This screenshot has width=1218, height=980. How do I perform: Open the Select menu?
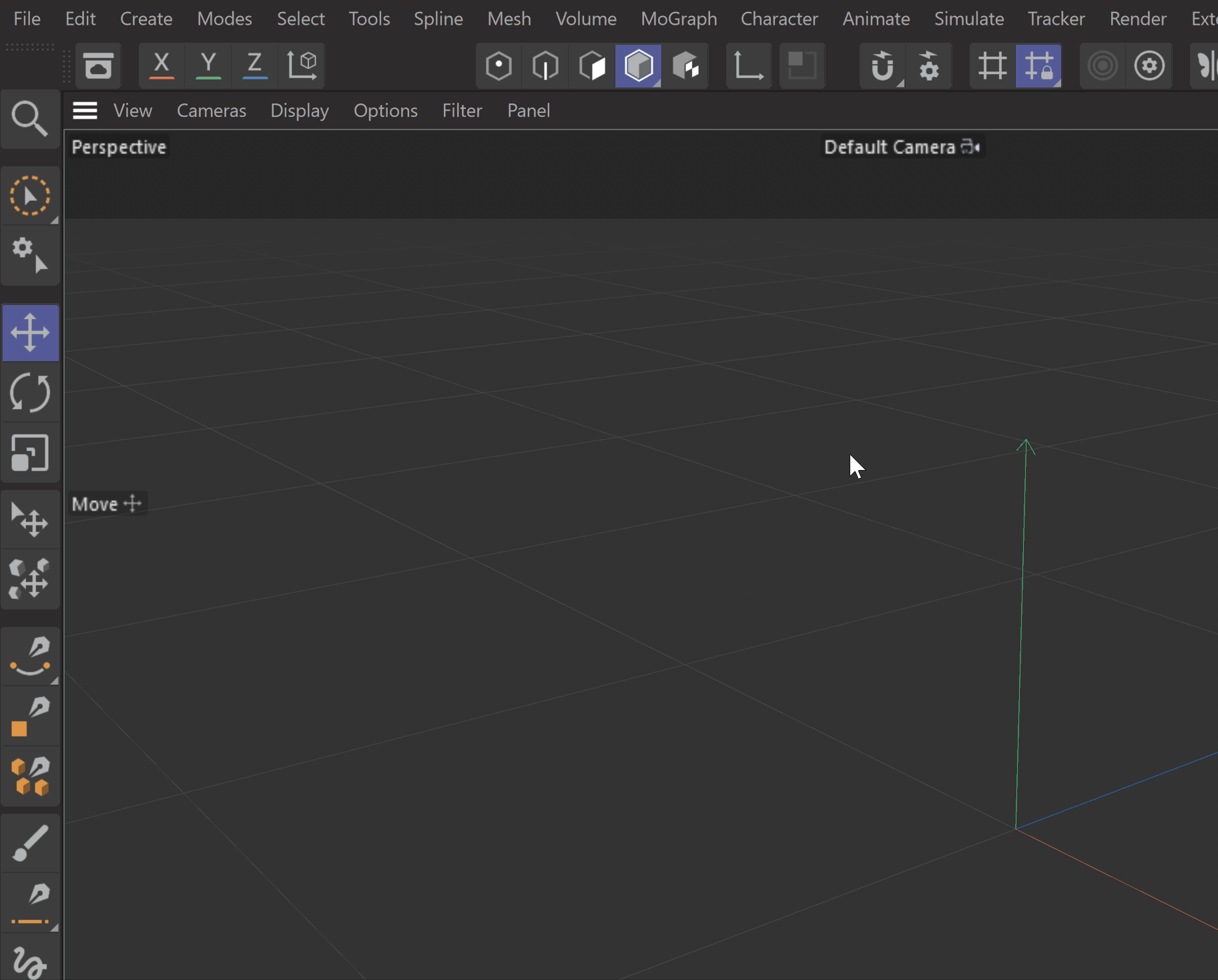point(301,19)
